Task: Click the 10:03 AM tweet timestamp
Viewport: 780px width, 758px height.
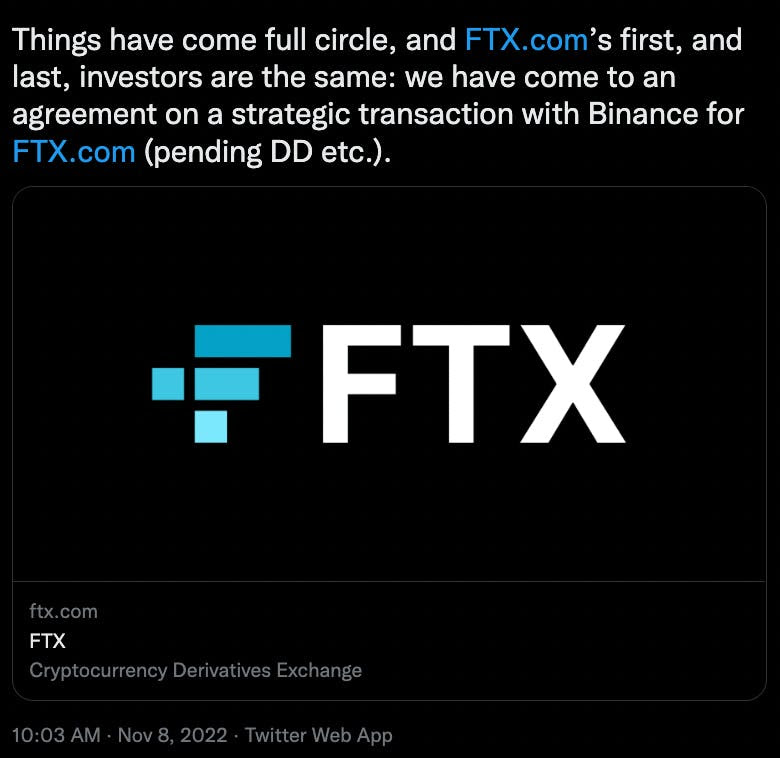Action: pyautogui.click(x=56, y=735)
